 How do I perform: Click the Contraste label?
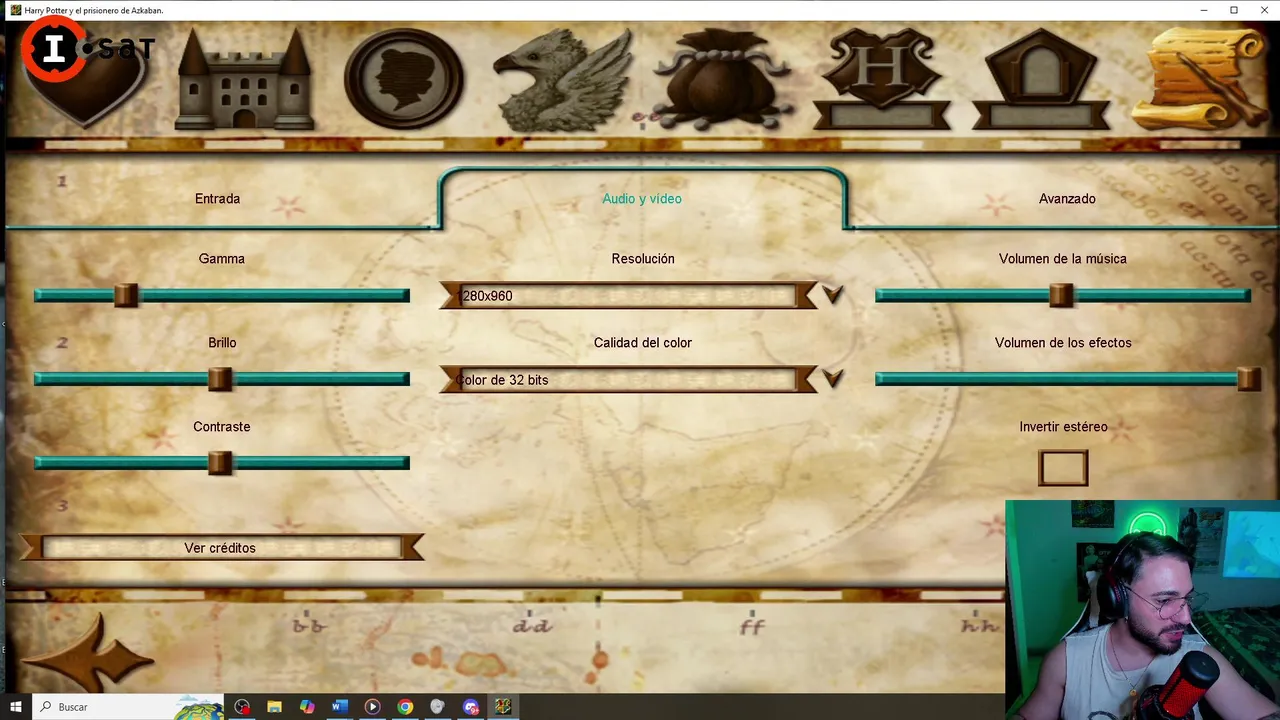[221, 427]
